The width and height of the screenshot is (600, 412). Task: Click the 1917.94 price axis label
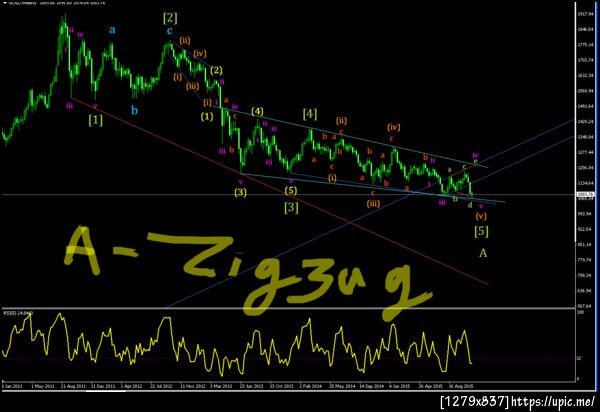point(585,14)
